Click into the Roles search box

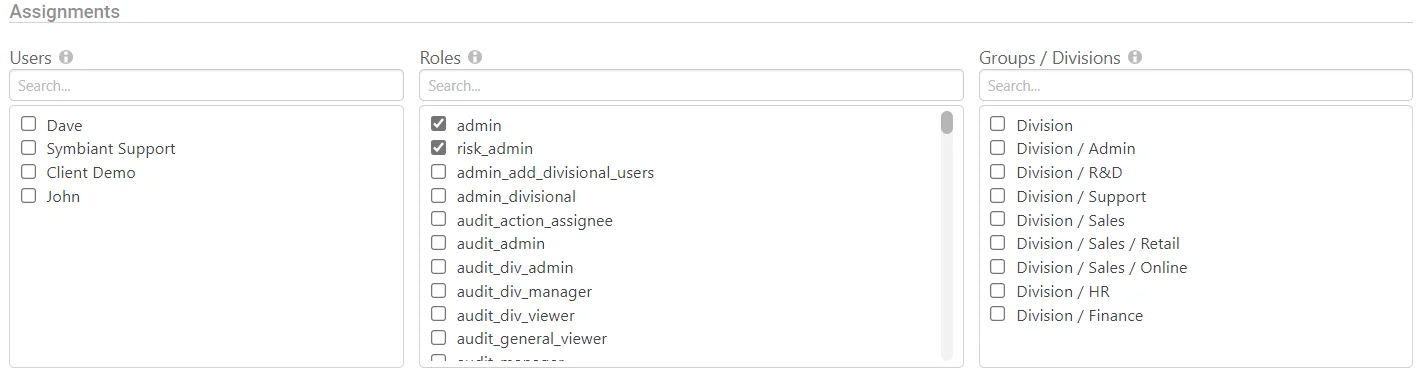[x=691, y=86]
